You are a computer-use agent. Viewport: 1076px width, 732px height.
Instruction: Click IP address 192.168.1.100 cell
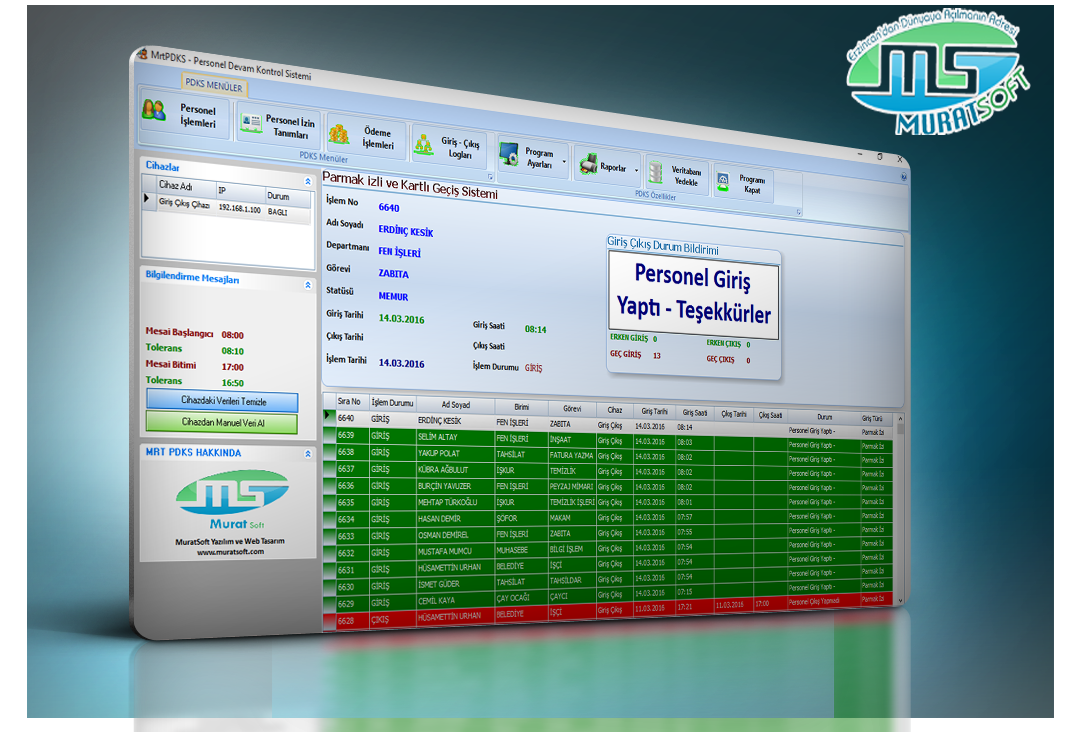coord(239,208)
